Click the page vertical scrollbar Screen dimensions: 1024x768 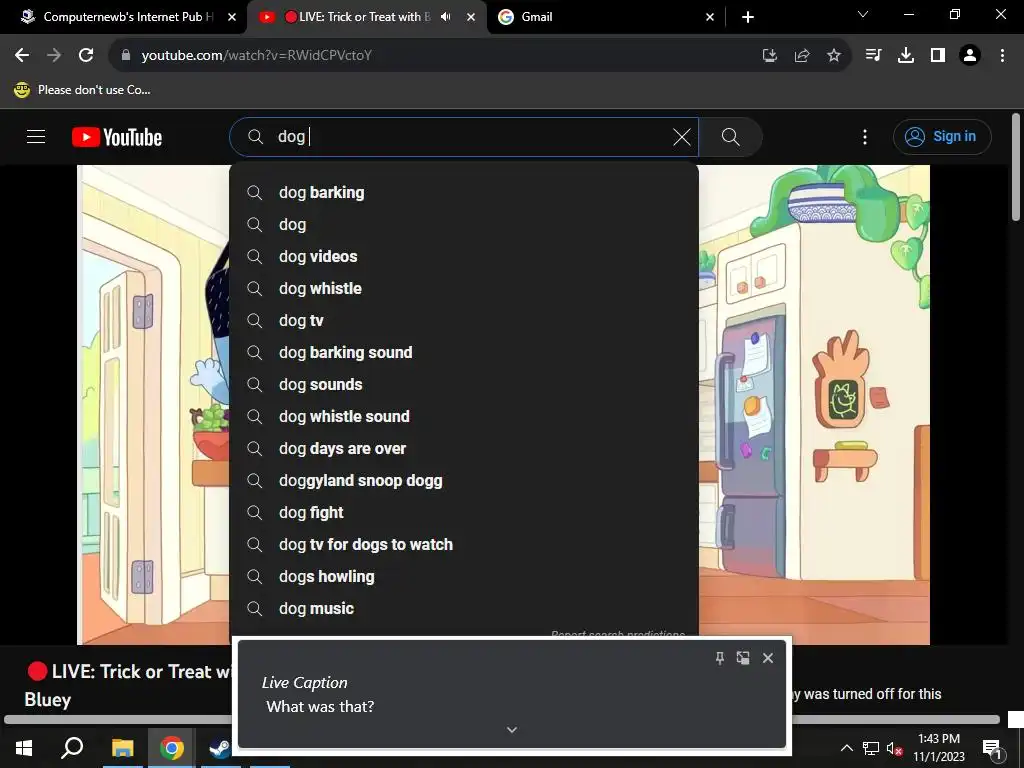tap(1016, 168)
